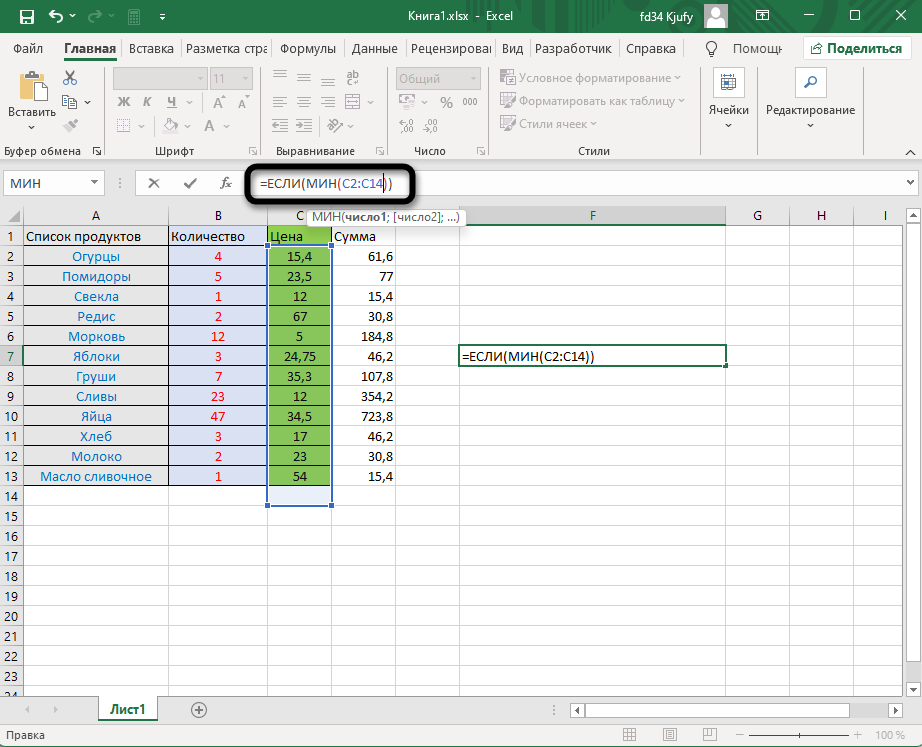The image size is (922, 747).
Task: Apply percent style format
Action: click(446, 102)
